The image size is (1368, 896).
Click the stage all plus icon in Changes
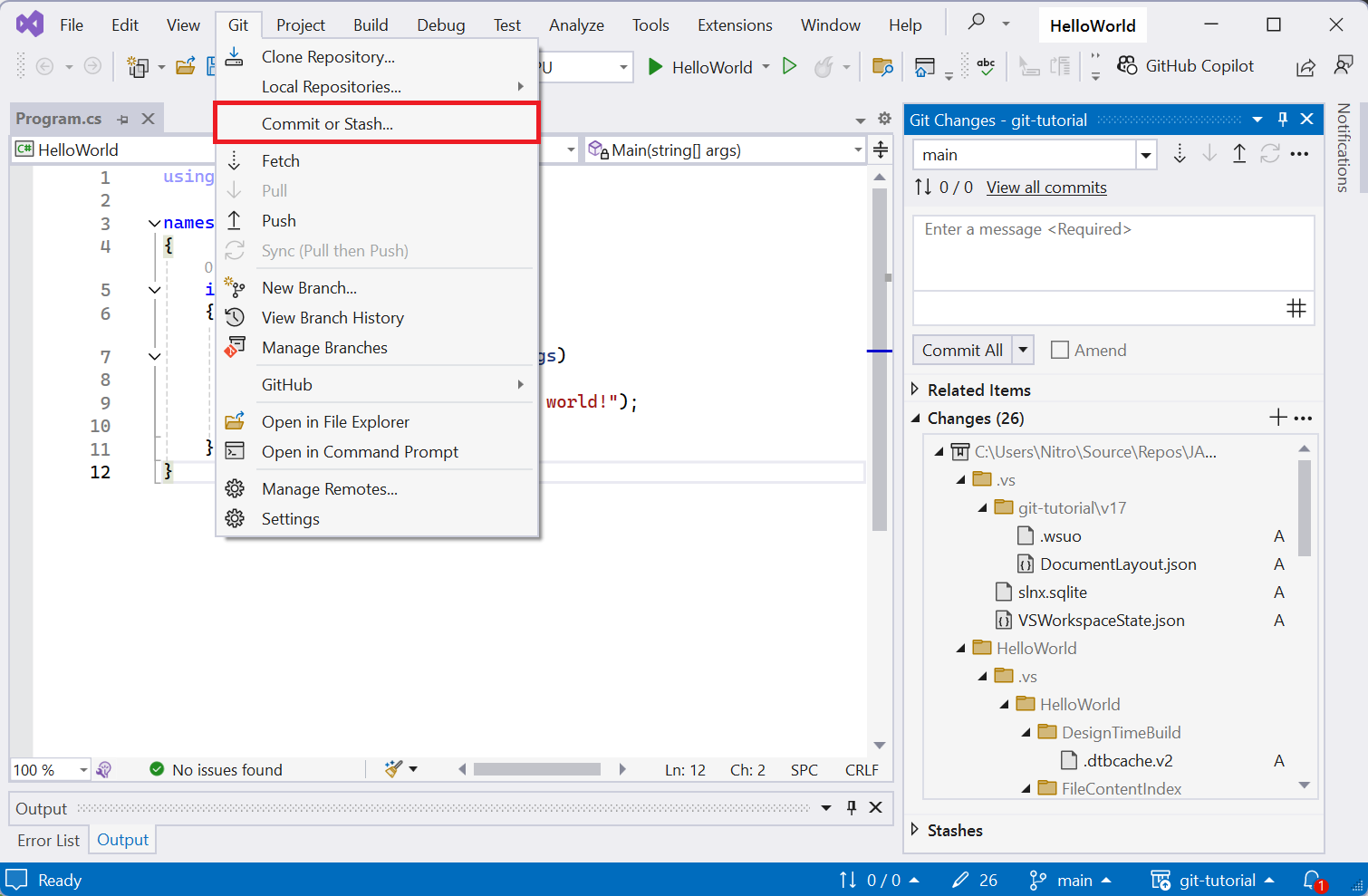point(1277,418)
